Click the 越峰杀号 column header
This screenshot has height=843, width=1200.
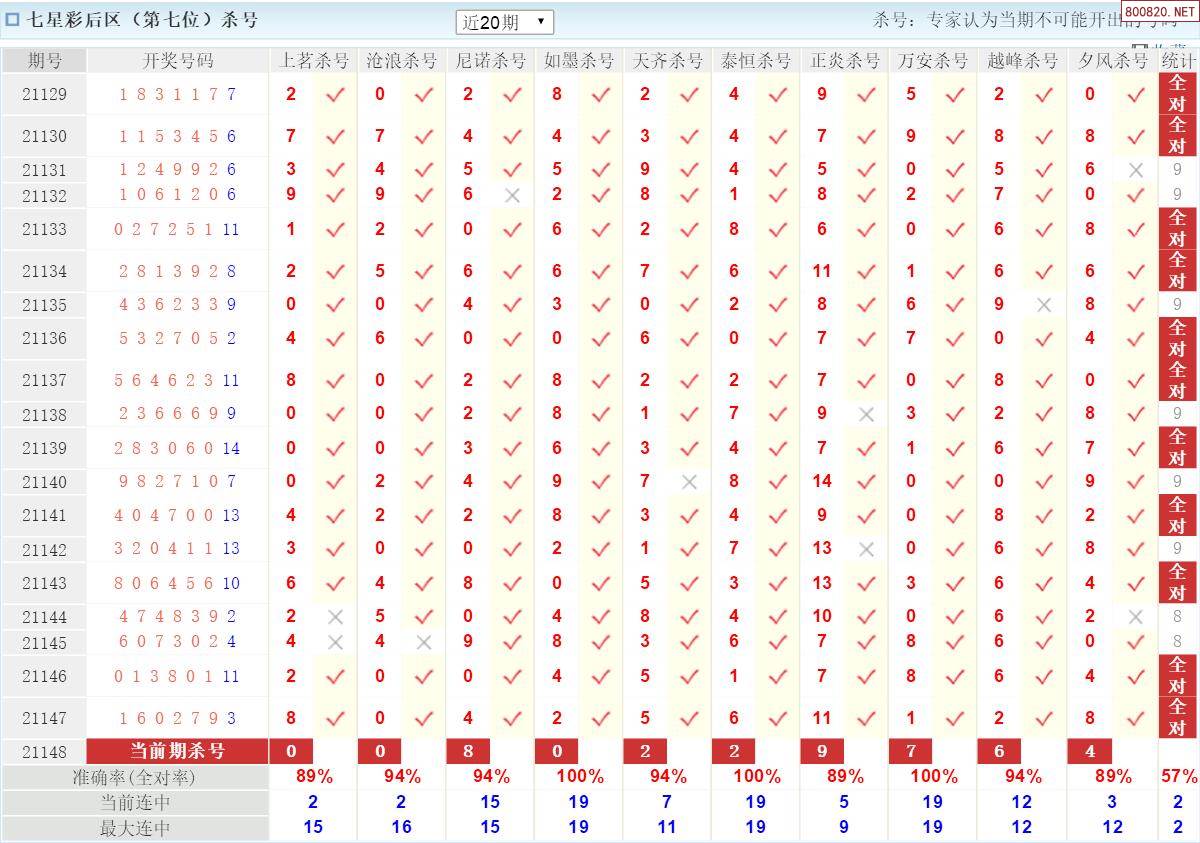pos(1022,61)
